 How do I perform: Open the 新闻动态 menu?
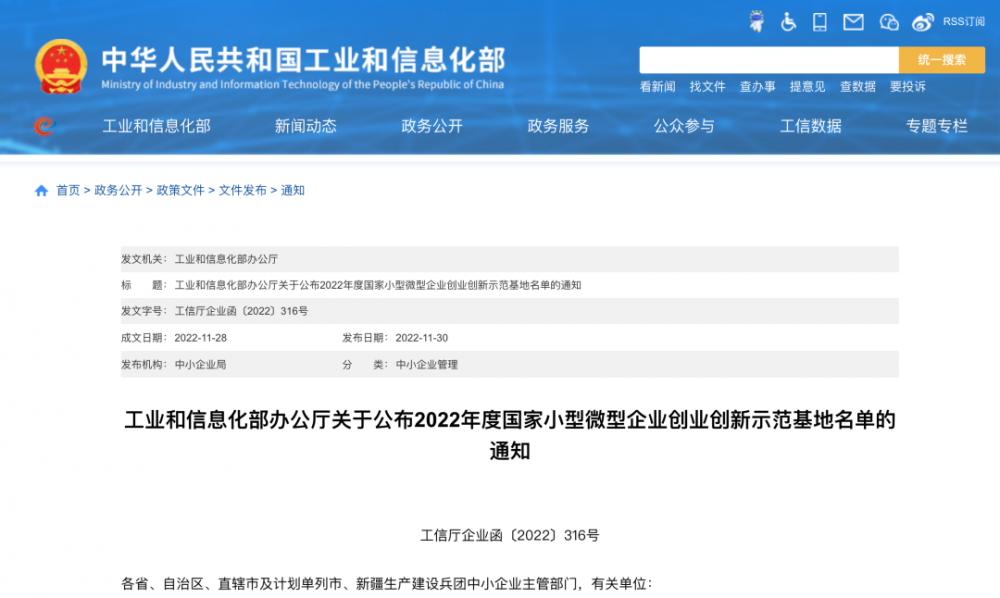click(x=304, y=126)
